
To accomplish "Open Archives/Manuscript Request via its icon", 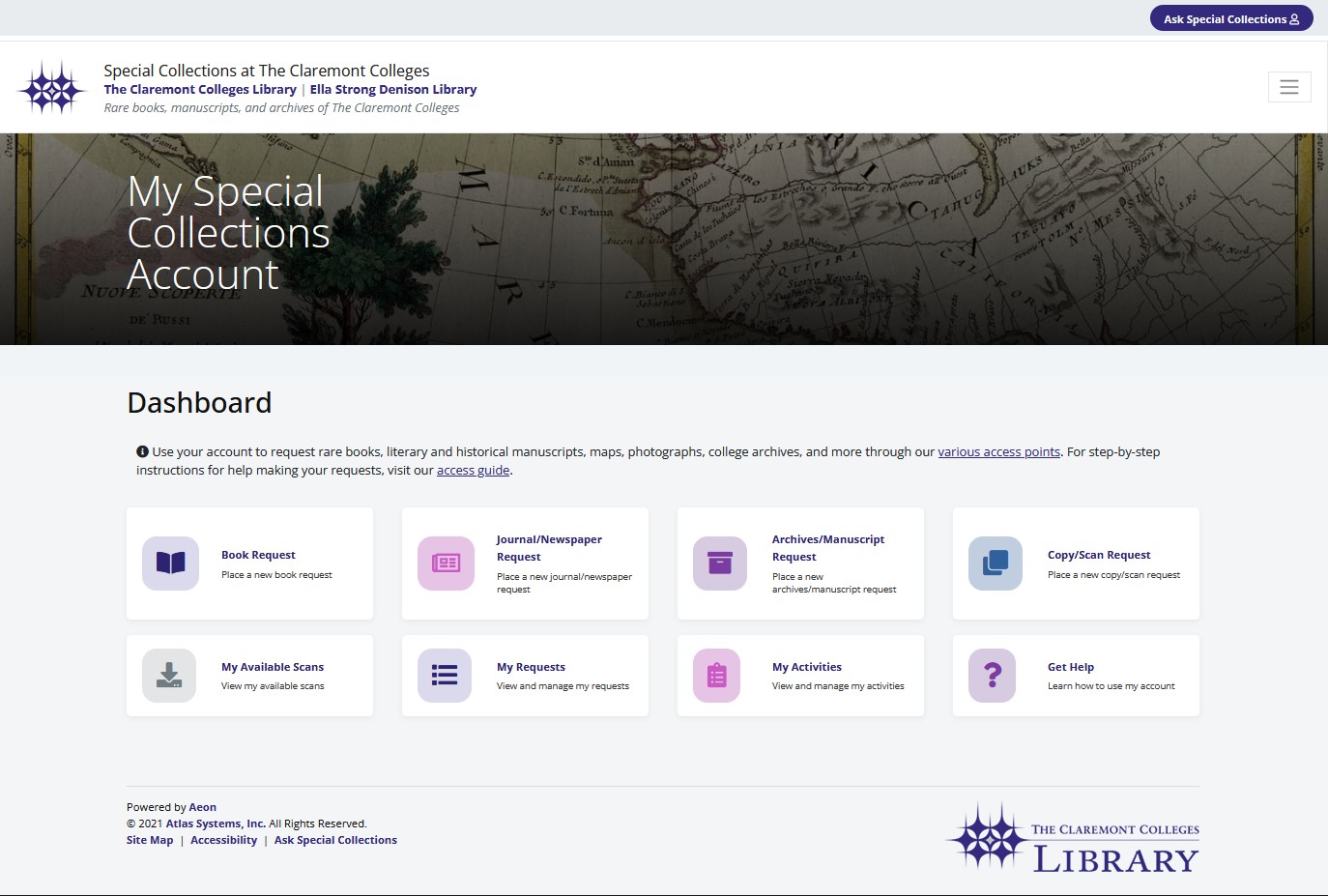I will click(719, 564).
